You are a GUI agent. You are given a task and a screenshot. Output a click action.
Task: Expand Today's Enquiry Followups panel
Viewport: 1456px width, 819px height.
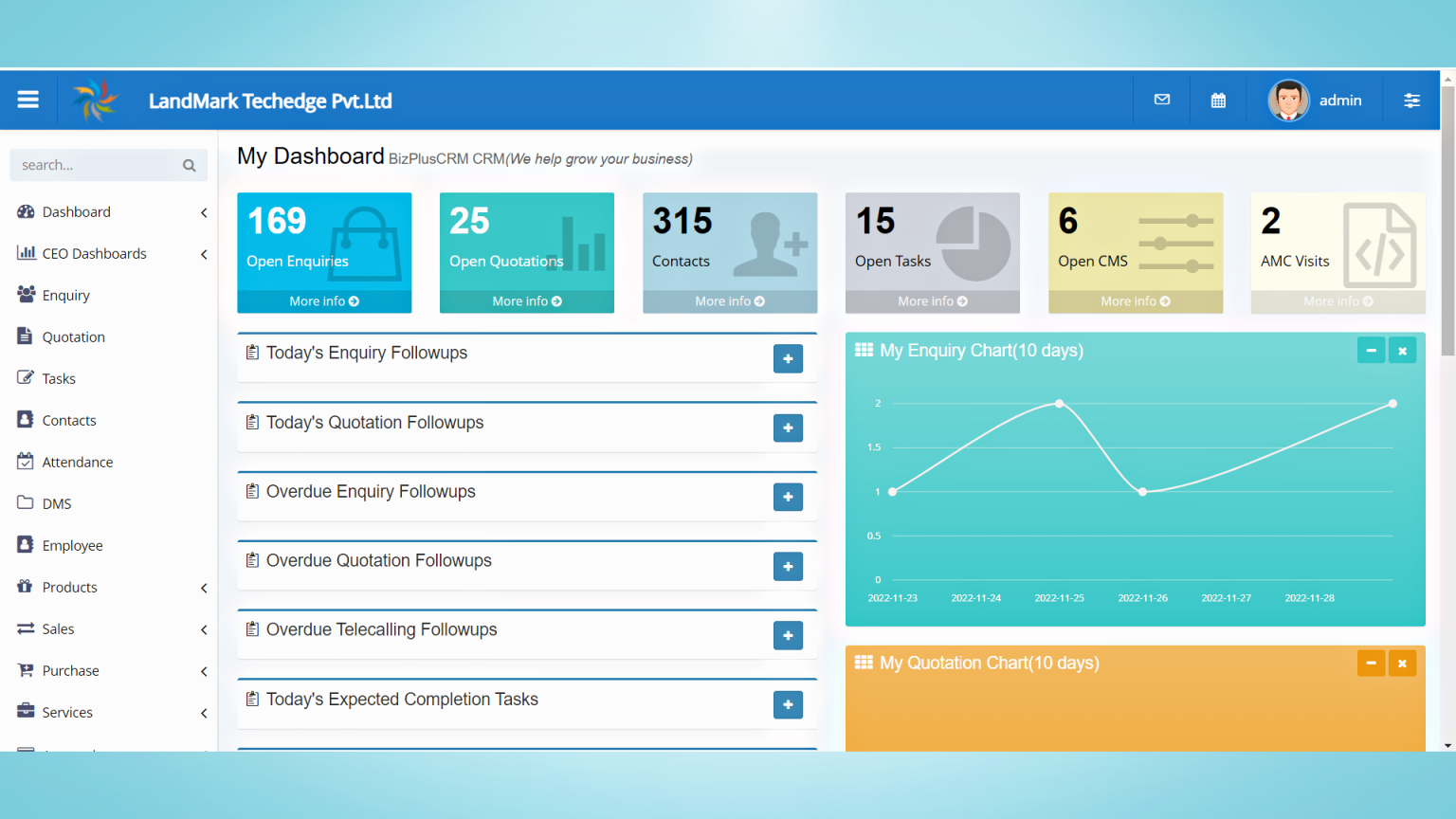(788, 359)
